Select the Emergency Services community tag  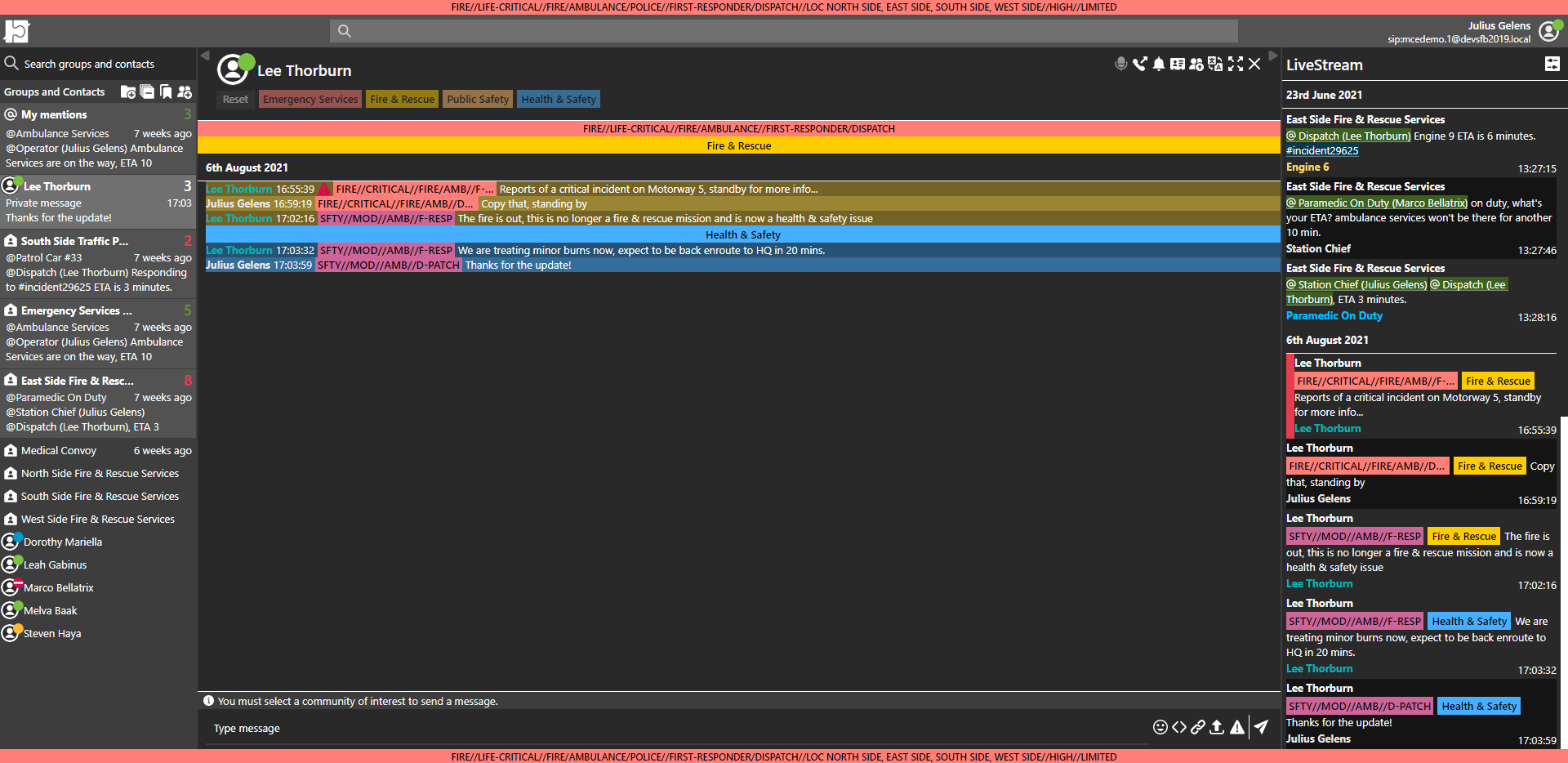pos(310,99)
